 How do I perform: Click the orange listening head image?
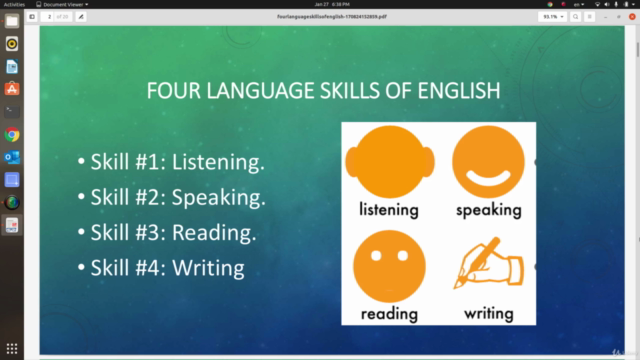[x=390, y=162]
